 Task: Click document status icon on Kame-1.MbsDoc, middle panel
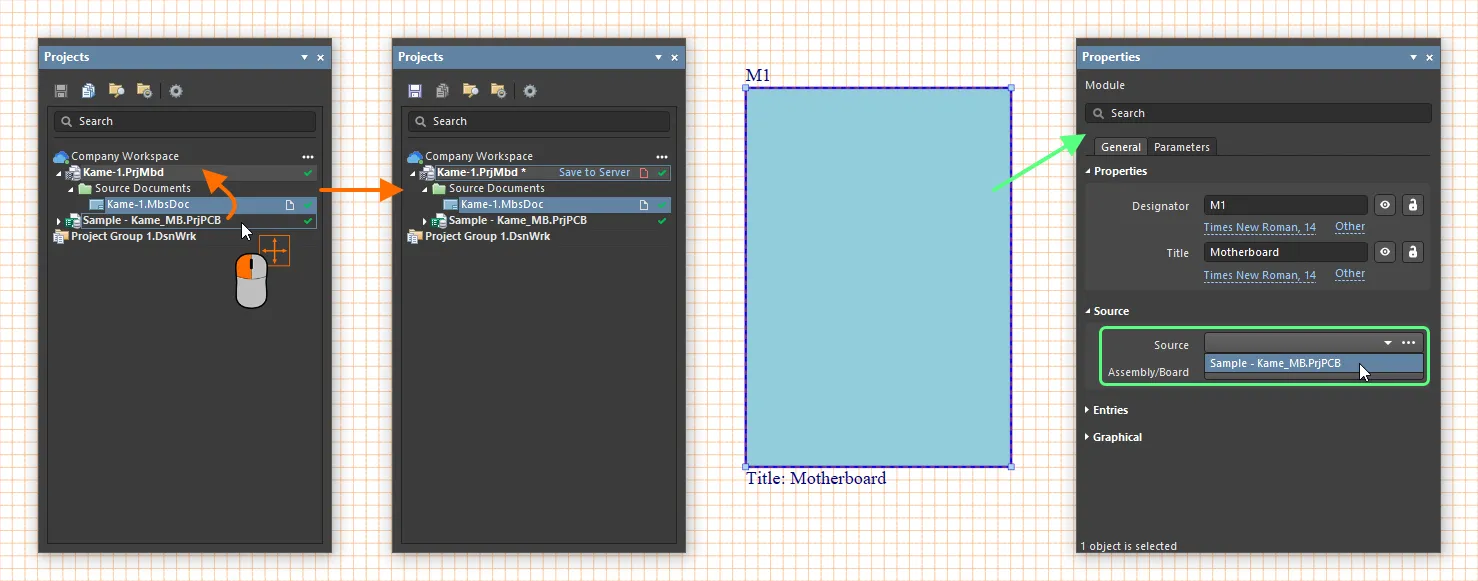644,205
